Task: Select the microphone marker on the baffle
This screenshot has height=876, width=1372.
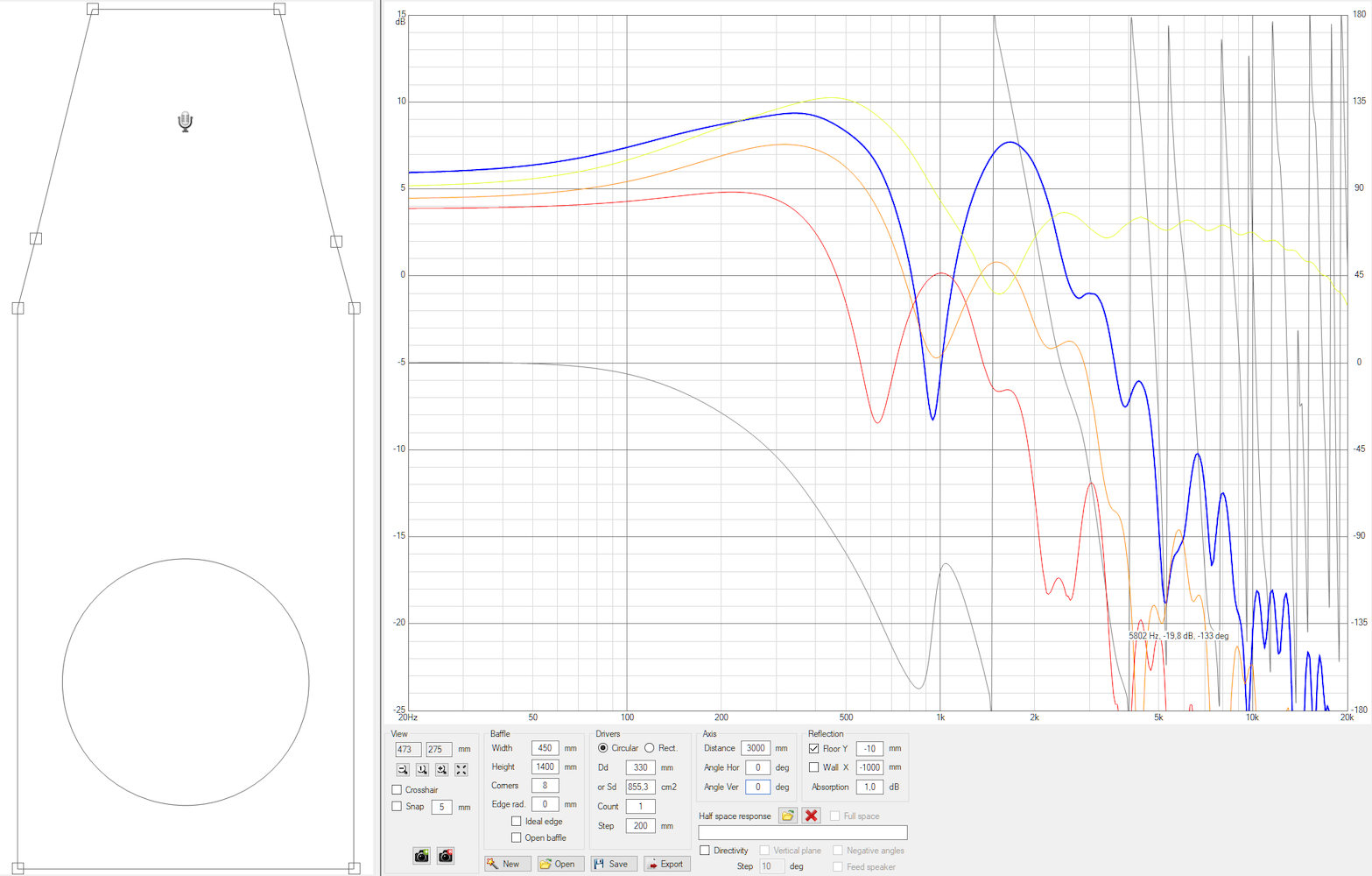Action: click(x=185, y=122)
